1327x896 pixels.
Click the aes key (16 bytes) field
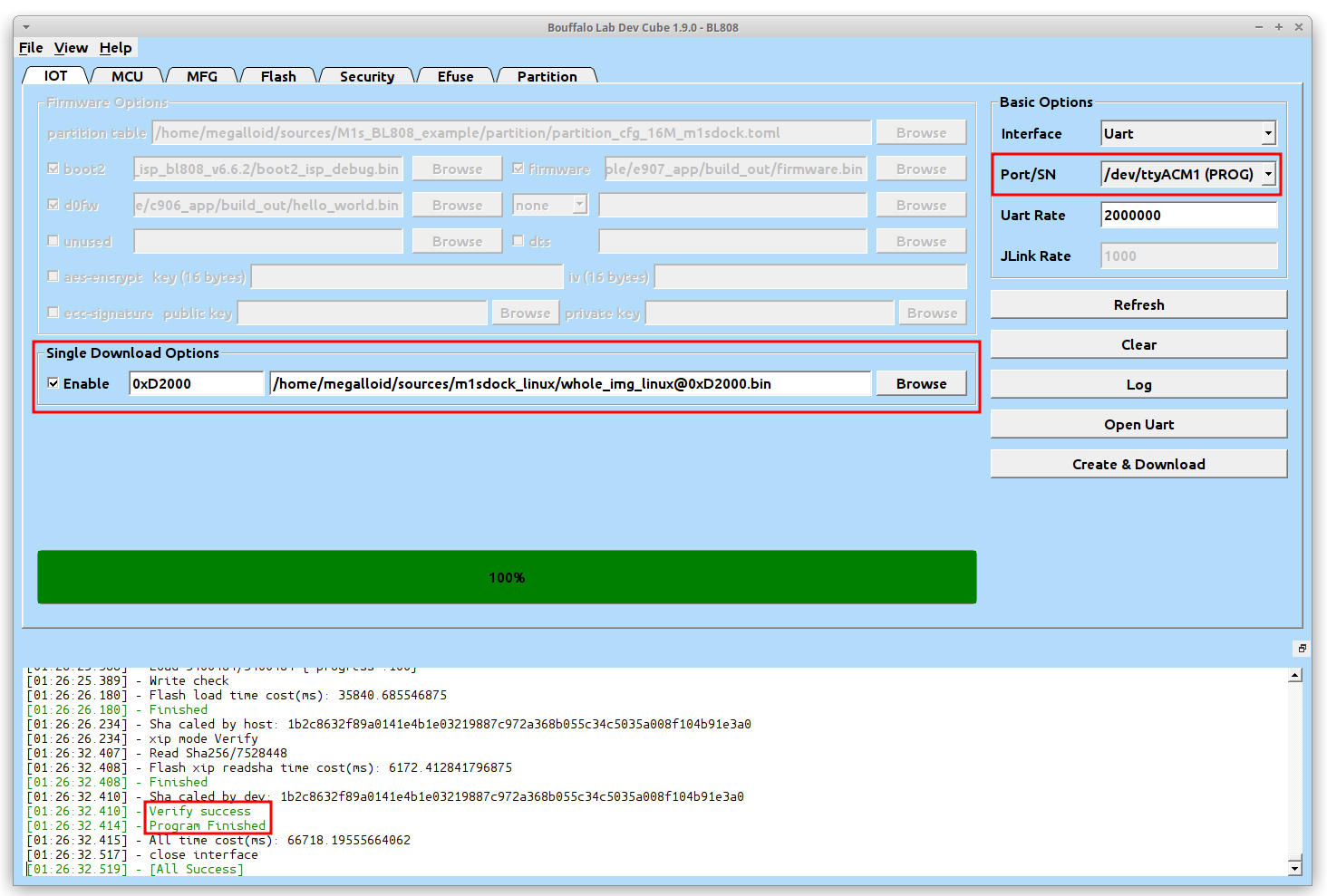tap(407, 276)
